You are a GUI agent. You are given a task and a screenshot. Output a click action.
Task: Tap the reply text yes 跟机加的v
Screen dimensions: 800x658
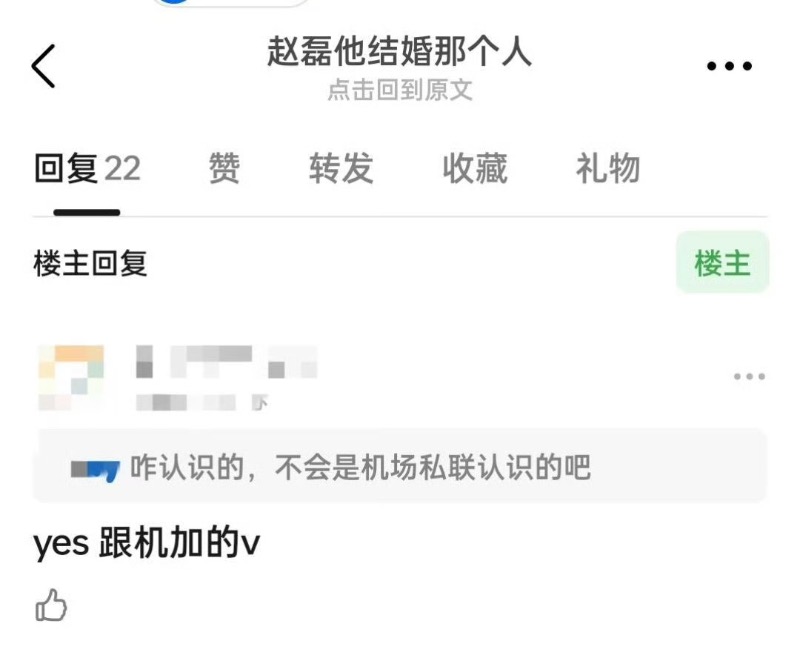tap(146, 543)
